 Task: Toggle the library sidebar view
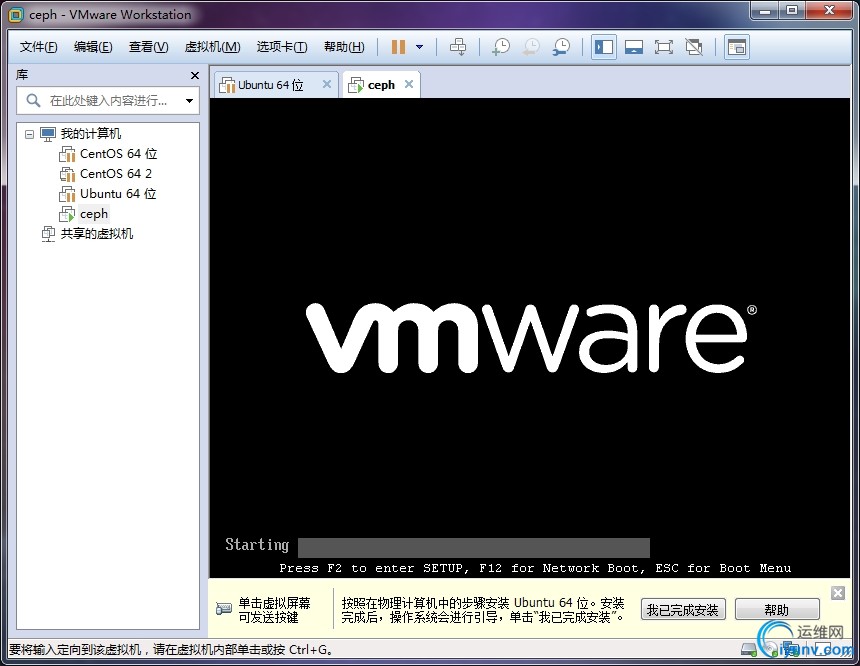(603, 47)
